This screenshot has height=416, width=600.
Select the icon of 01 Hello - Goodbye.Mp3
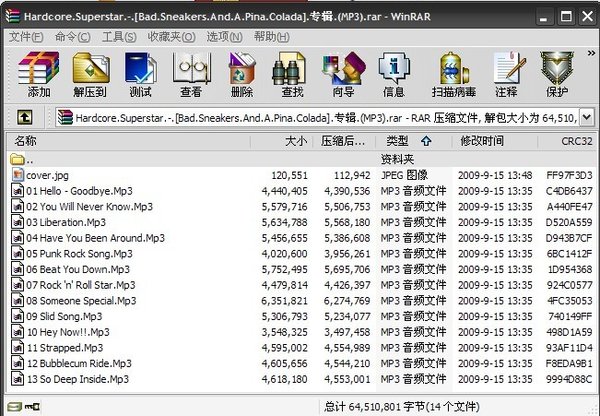click(x=18, y=191)
